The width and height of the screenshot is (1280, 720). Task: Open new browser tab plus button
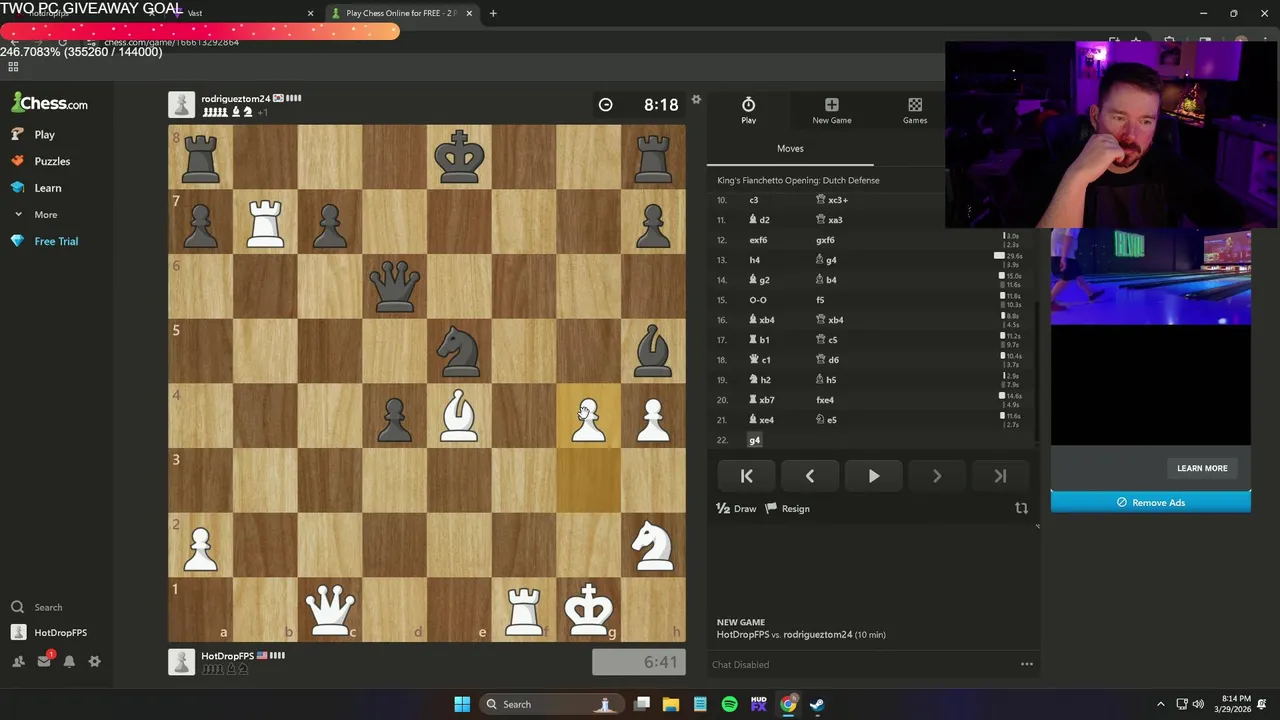point(493,13)
